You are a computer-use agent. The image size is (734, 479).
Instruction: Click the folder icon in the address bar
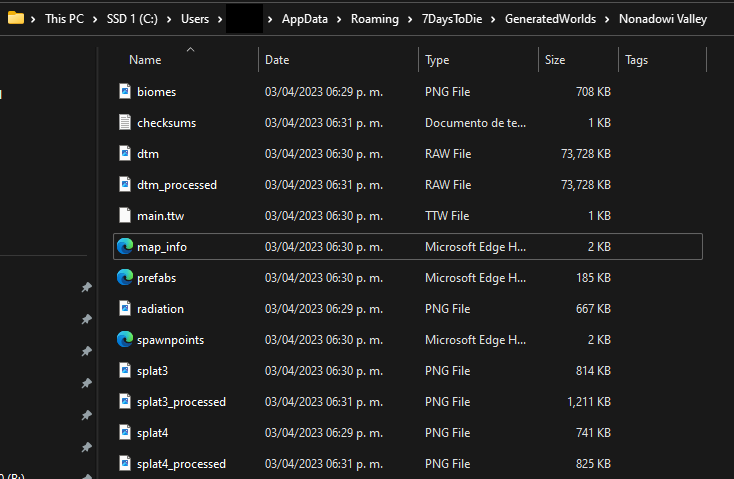click(16, 18)
